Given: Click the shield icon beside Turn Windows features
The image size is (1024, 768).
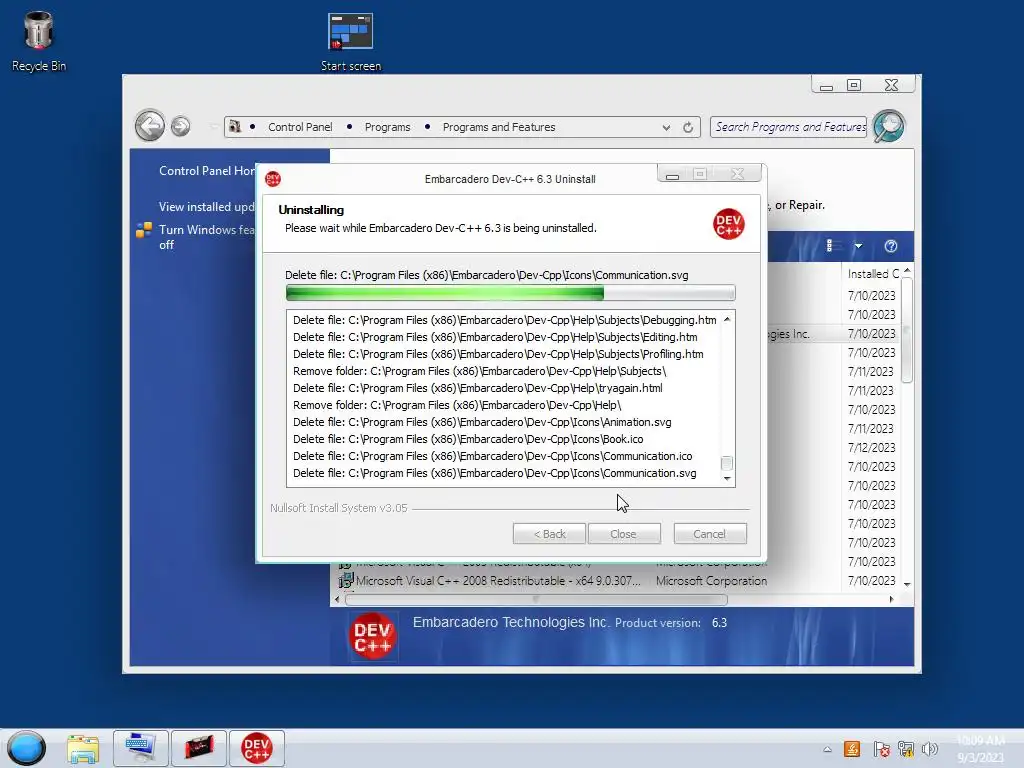Looking at the screenshot, I should [x=144, y=230].
